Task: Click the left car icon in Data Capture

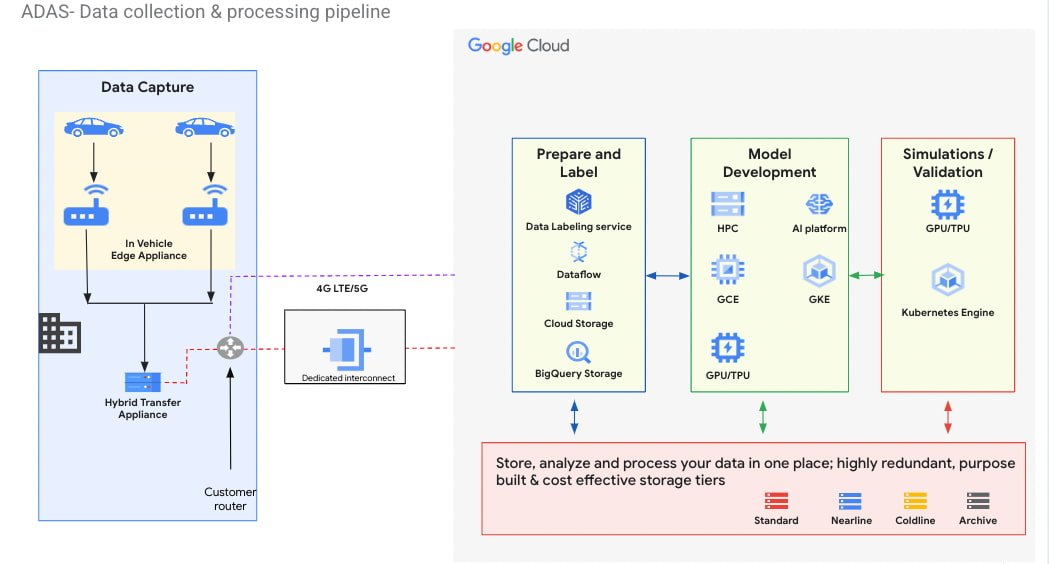Action: click(94, 127)
